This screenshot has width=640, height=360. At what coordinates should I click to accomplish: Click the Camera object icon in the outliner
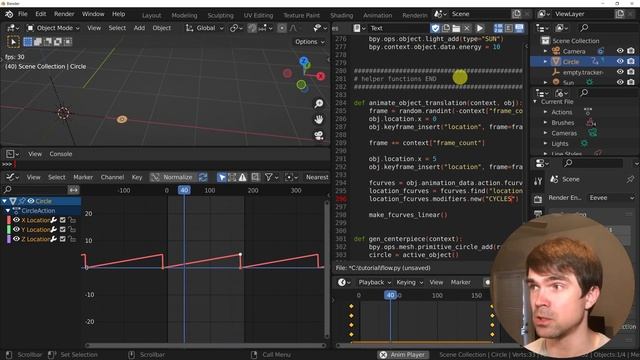click(556, 51)
